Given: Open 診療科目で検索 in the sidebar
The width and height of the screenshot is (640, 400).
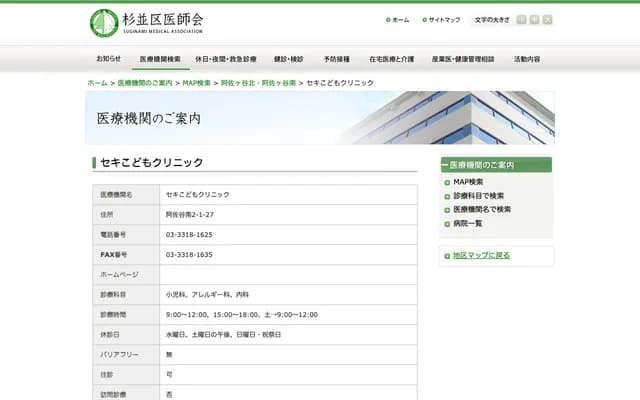Looking at the screenshot, I should point(478,196).
